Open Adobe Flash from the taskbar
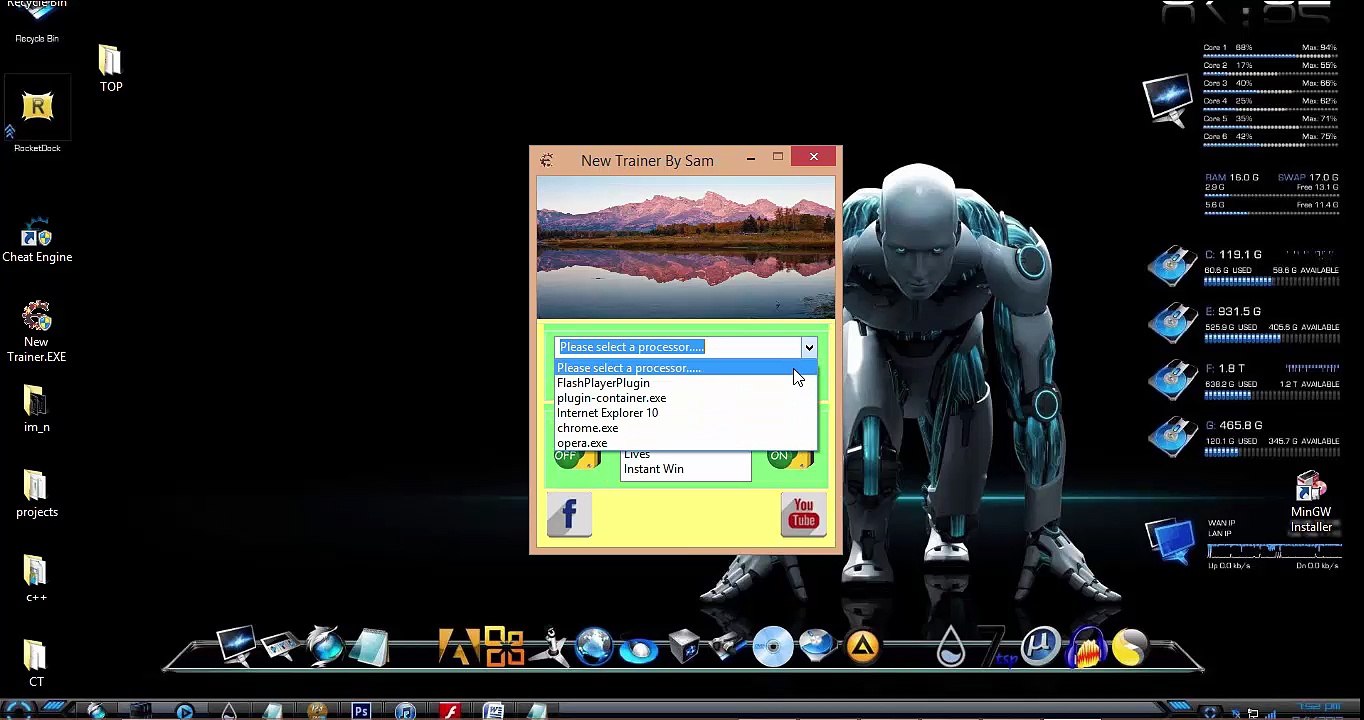 coord(450,712)
